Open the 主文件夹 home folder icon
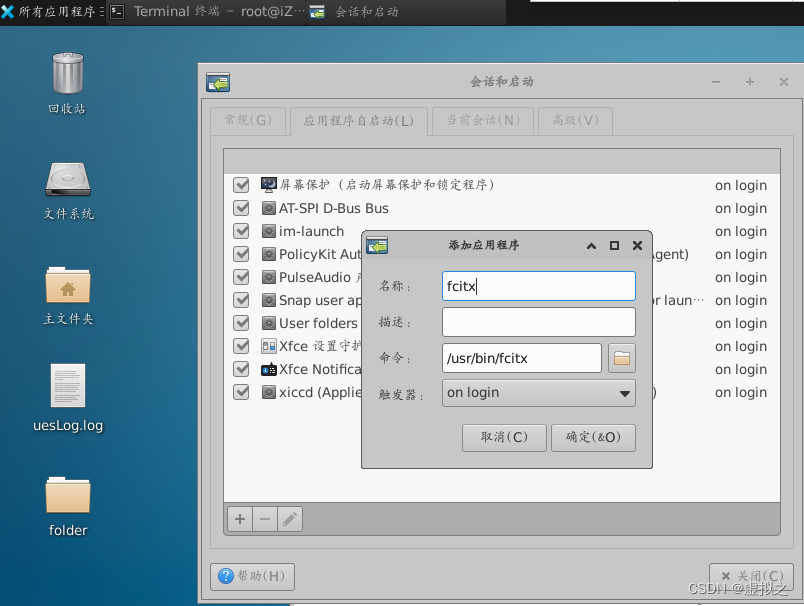This screenshot has height=606, width=804. pos(68,285)
